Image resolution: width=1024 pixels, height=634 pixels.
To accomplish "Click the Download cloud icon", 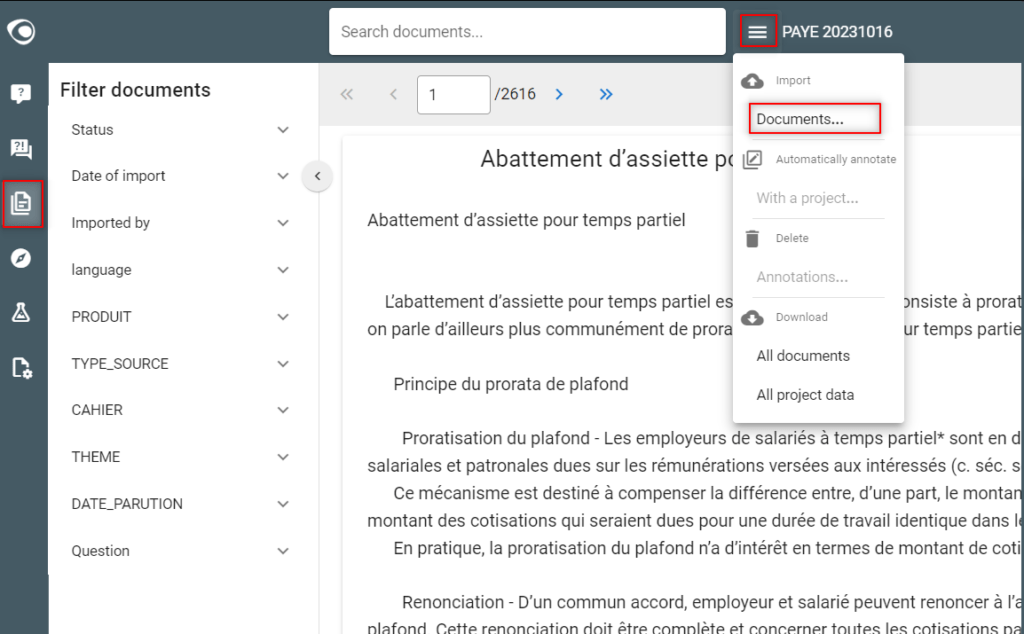I will pyautogui.click(x=752, y=317).
